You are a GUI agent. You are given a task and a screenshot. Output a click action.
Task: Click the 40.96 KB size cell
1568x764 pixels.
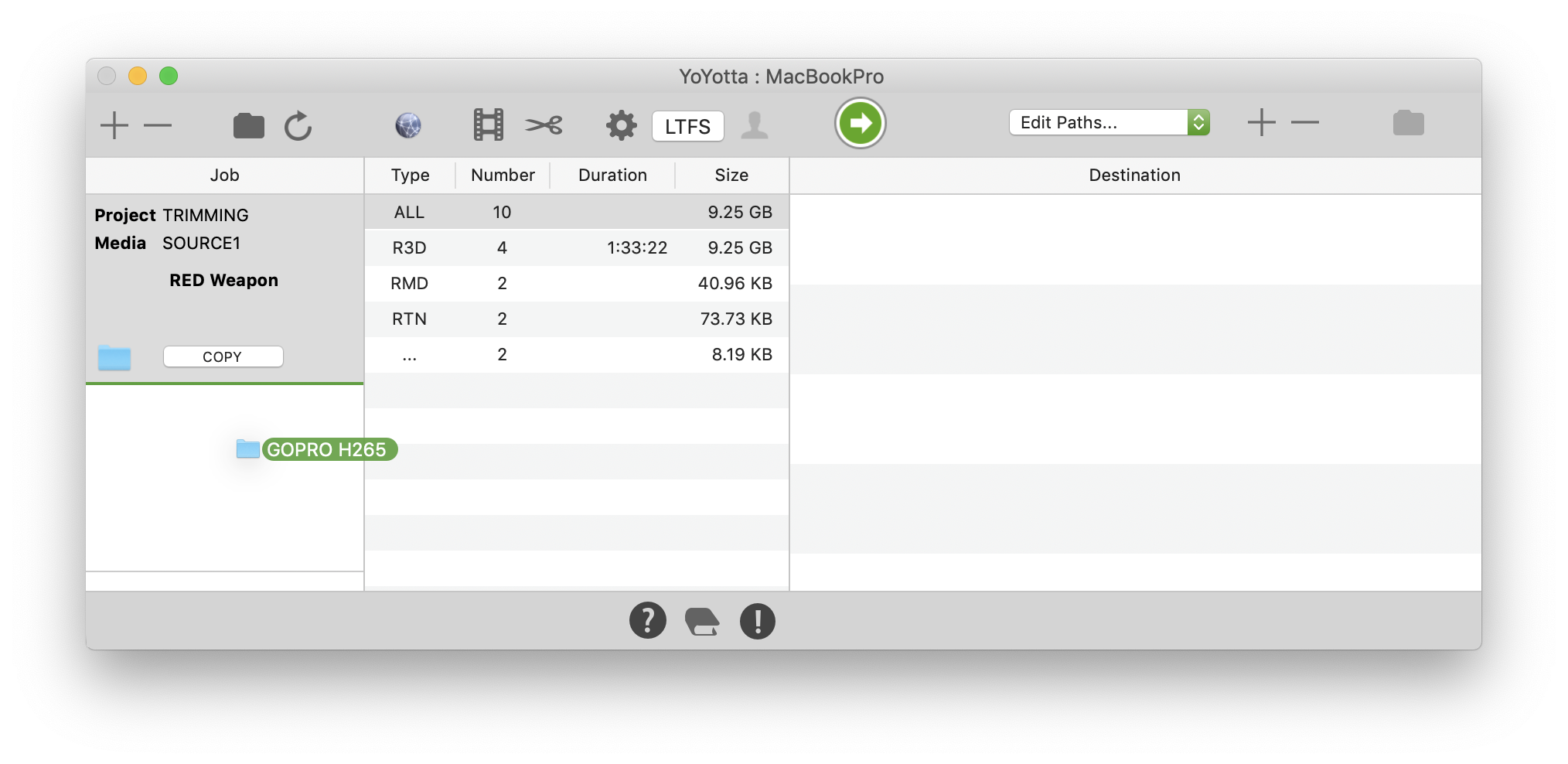point(735,283)
